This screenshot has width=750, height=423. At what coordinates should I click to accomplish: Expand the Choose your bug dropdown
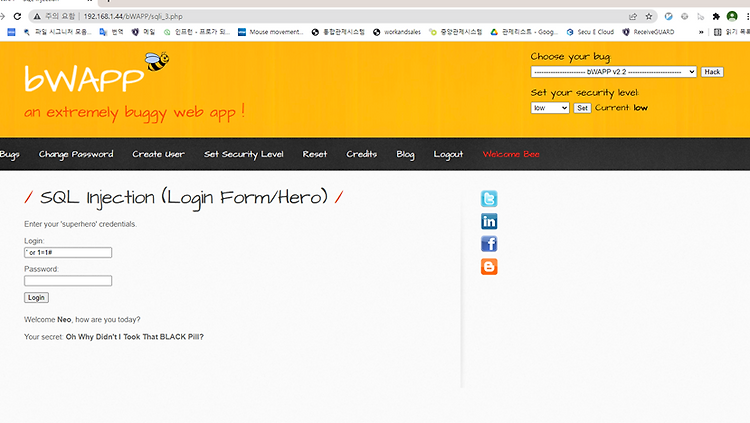tap(614, 72)
